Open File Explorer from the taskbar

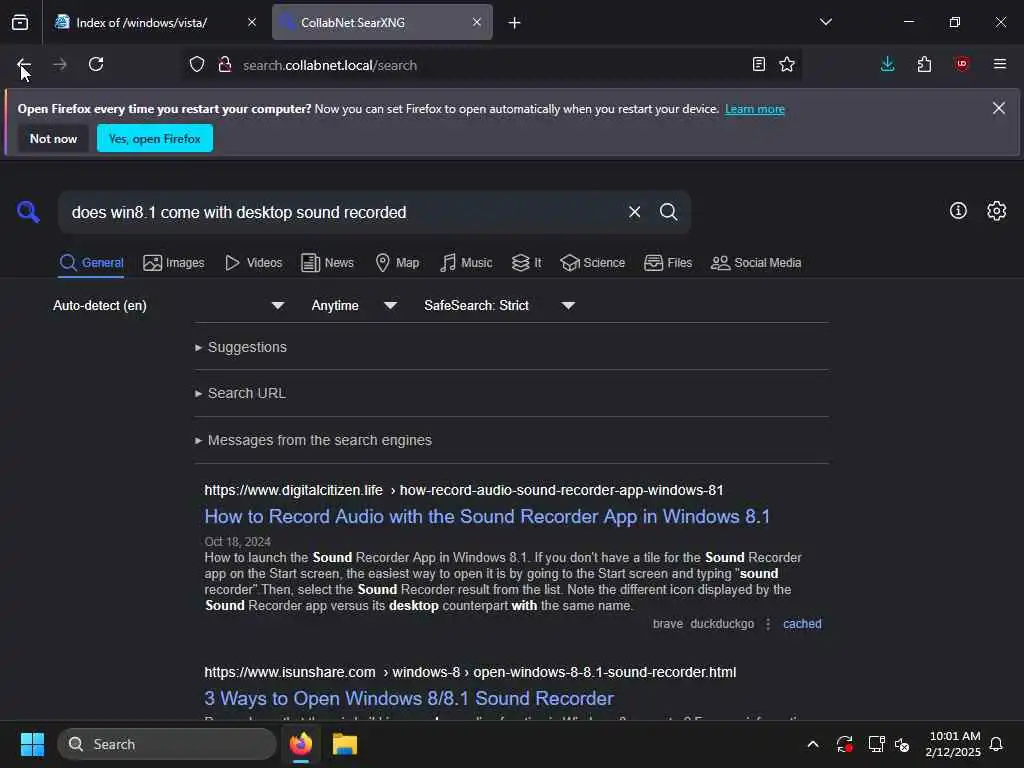point(344,744)
